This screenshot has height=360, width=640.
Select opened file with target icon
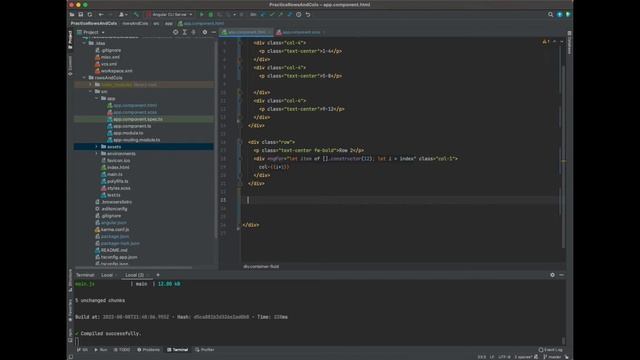pos(176,32)
